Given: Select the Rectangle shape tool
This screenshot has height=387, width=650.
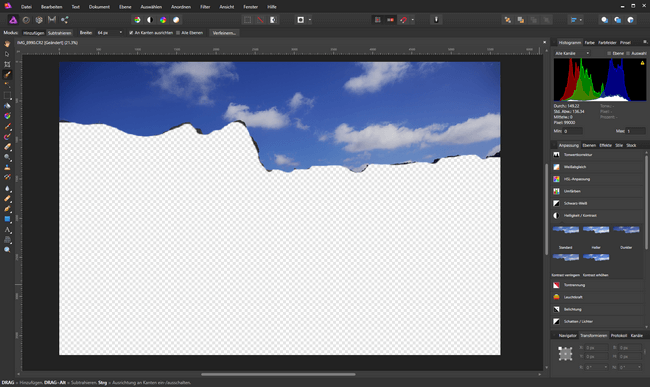Looking at the screenshot, I should pos(7,219).
